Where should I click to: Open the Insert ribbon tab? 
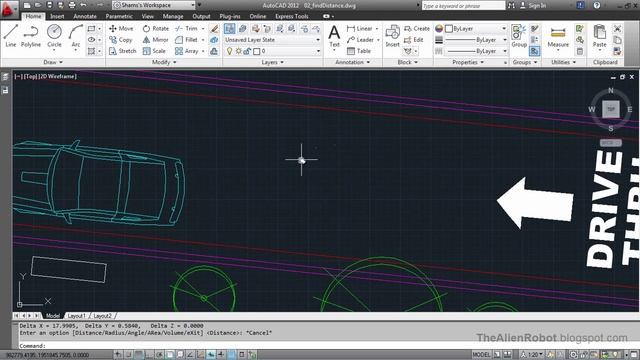pyautogui.click(x=57, y=16)
